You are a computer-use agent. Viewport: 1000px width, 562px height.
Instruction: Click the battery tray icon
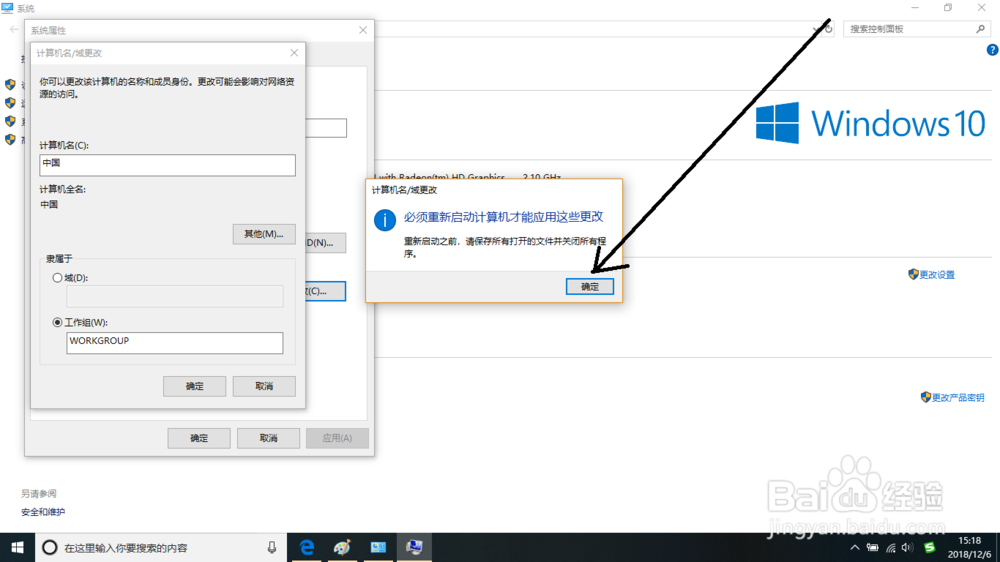[x=872, y=547]
